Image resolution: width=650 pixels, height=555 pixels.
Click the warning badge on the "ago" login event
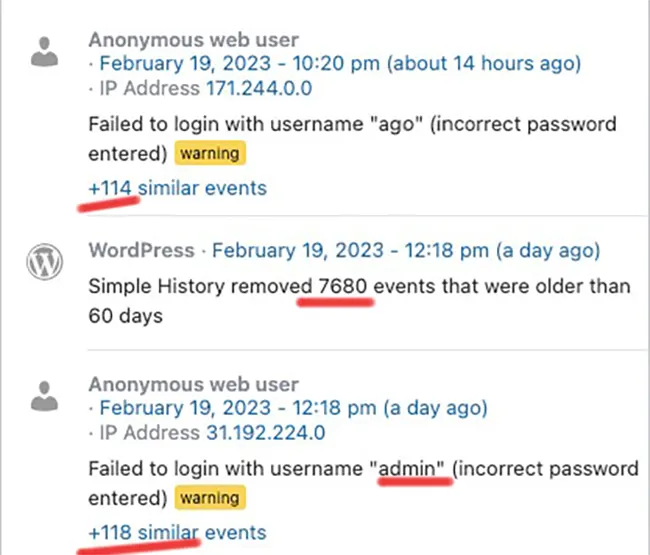pos(210,153)
